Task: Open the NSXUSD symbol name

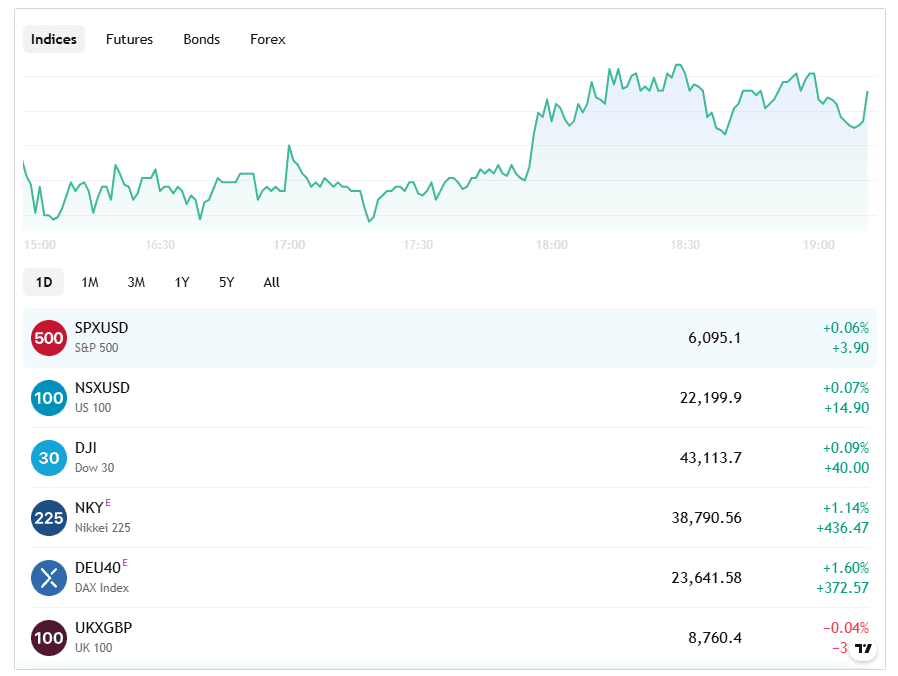Action: pyautogui.click(x=103, y=388)
